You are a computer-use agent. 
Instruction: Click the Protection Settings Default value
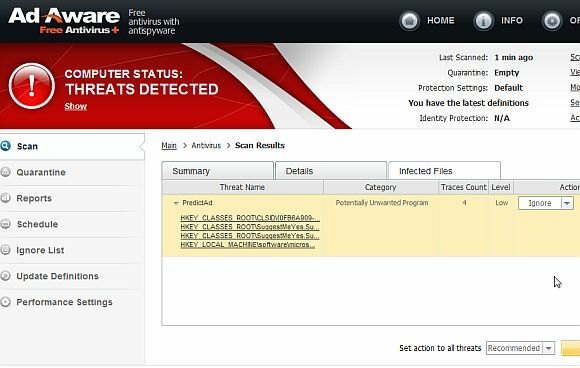coord(509,88)
